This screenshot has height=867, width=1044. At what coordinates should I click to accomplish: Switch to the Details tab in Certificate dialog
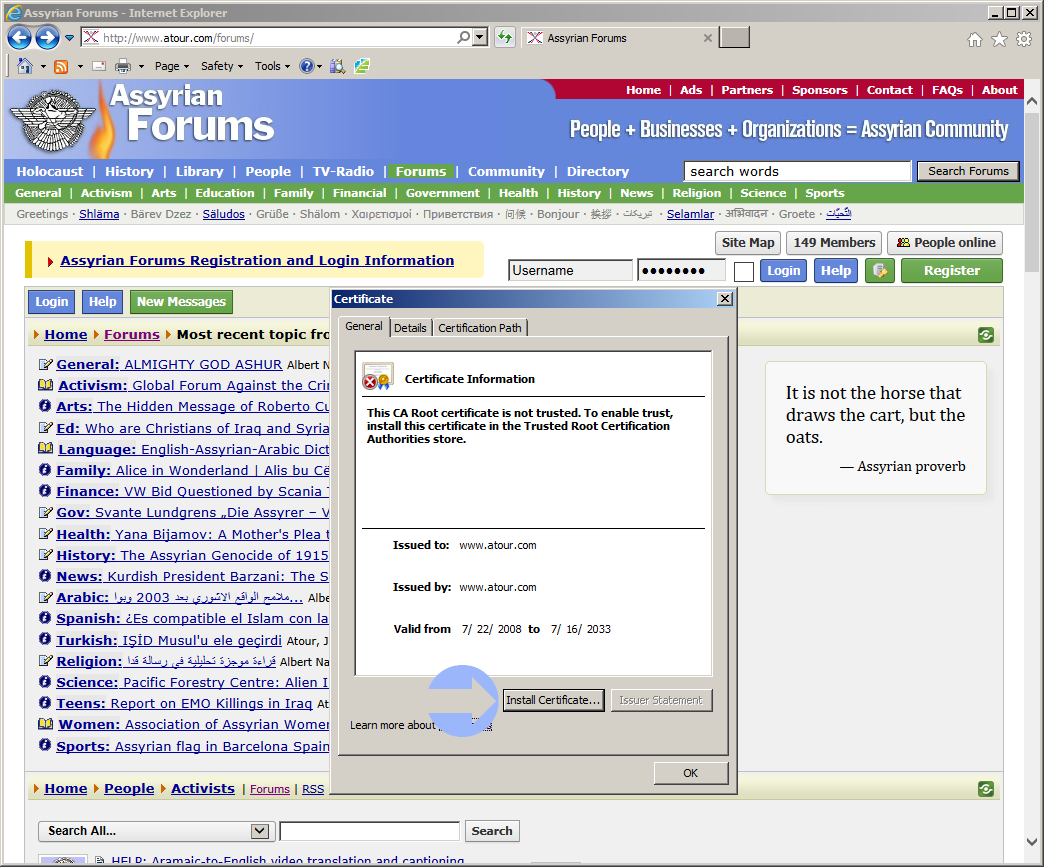click(x=410, y=328)
